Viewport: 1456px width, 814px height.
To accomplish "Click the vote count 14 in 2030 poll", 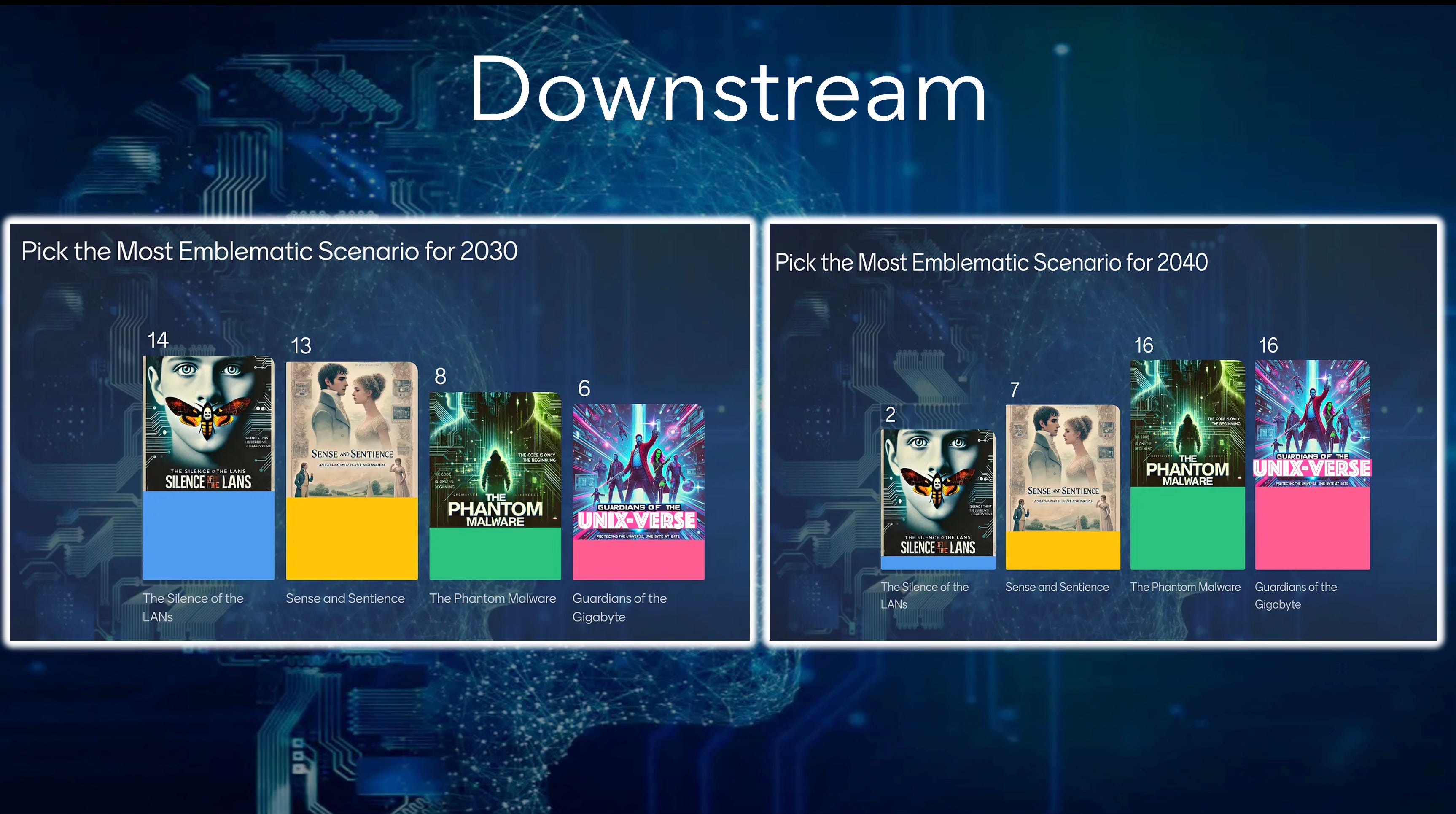I will (158, 340).
